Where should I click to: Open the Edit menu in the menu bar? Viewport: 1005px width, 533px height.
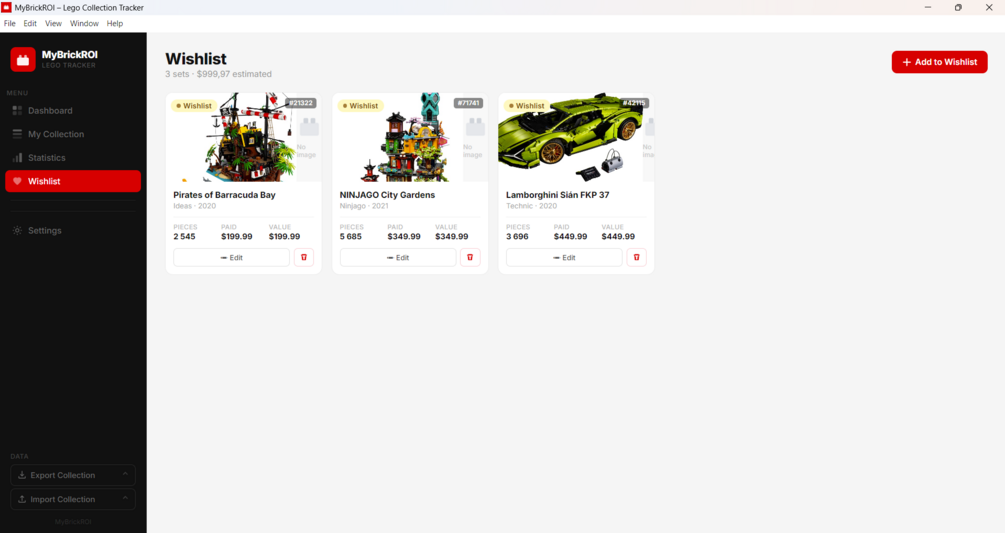click(30, 23)
